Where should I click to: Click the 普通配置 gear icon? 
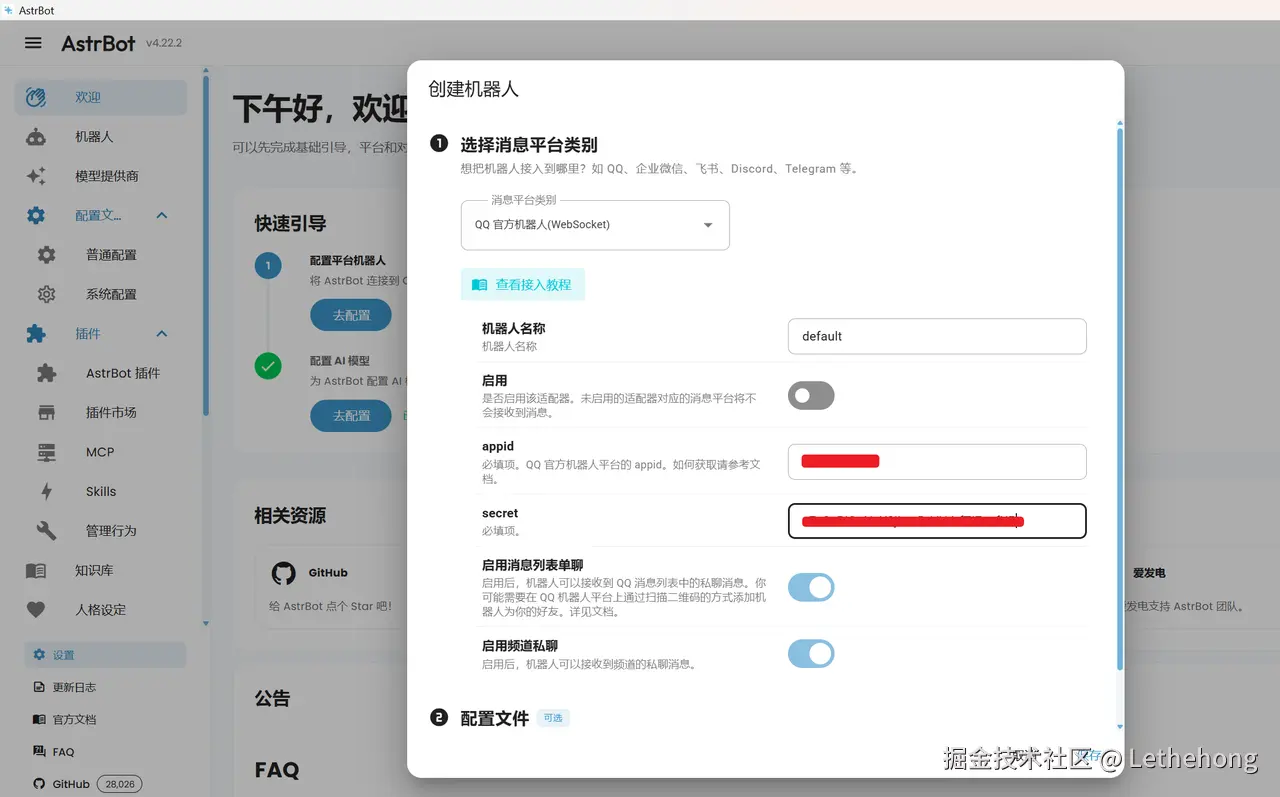(47, 255)
